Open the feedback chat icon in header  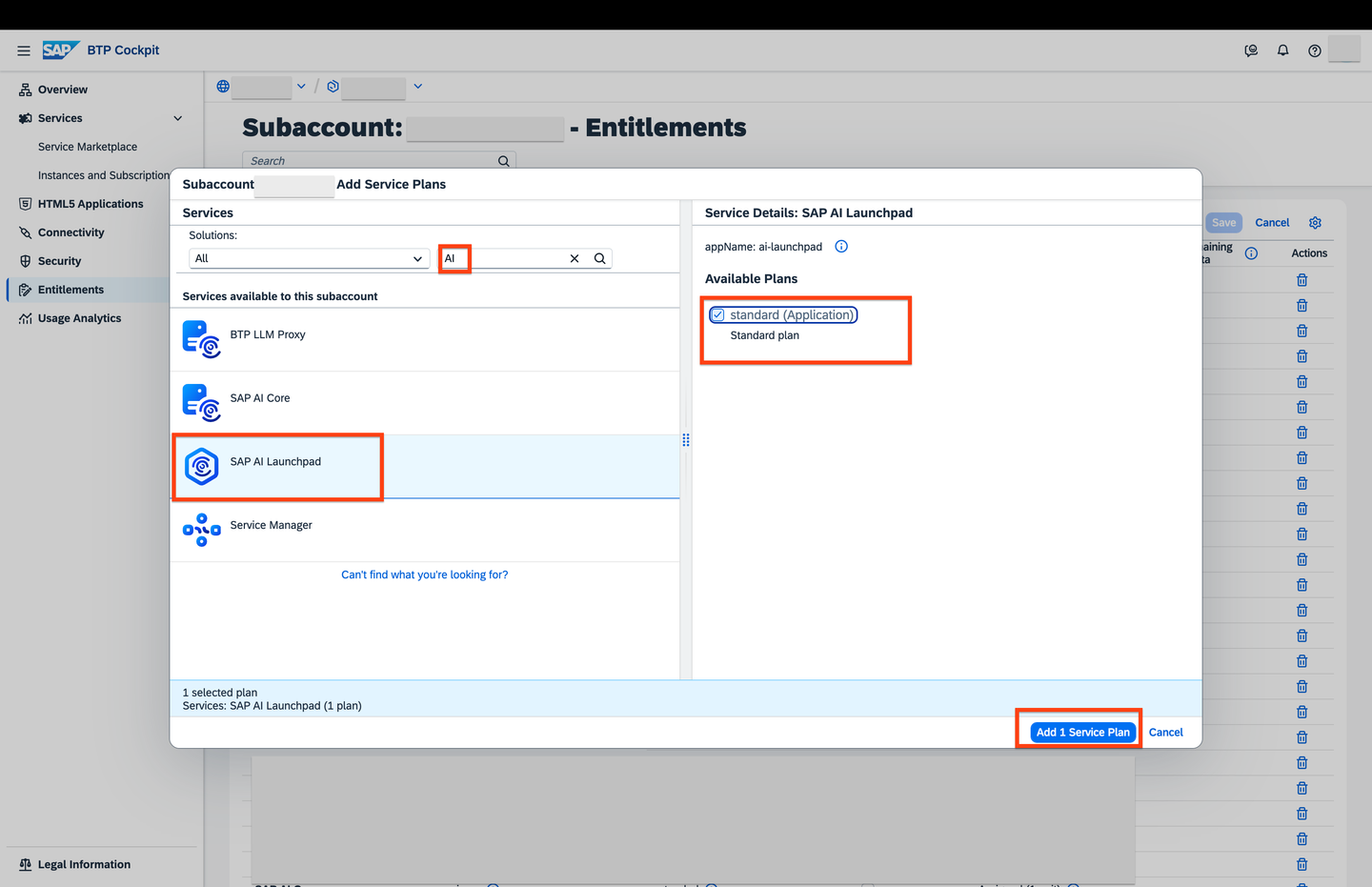(1251, 50)
